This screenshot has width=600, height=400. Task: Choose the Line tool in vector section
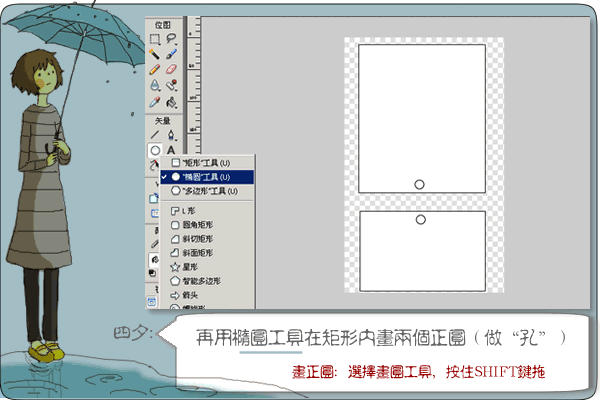coord(155,134)
